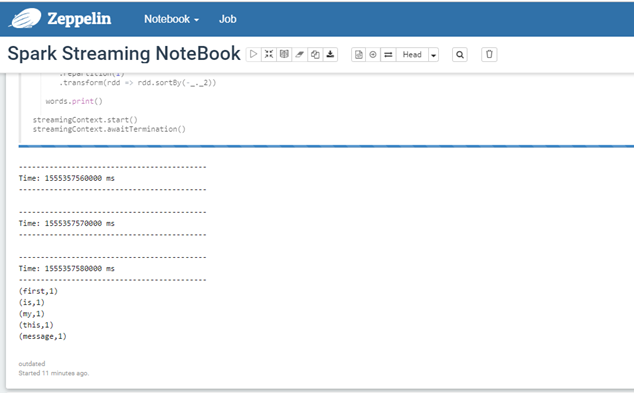Screen dimensions: 634x393
Task: Click output line Time: 1555357570000 ms
Action: click(x=67, y=224)
